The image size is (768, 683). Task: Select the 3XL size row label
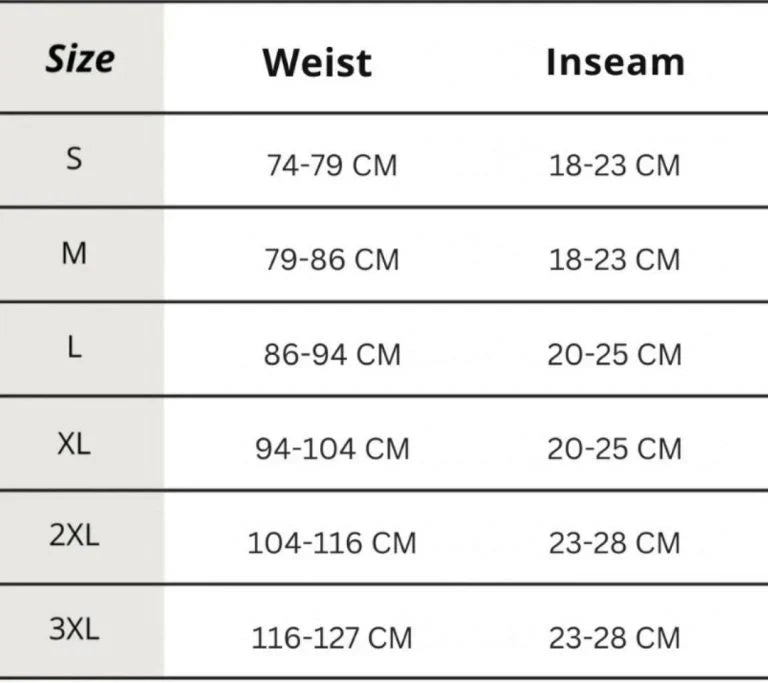(x=74, y=630)
